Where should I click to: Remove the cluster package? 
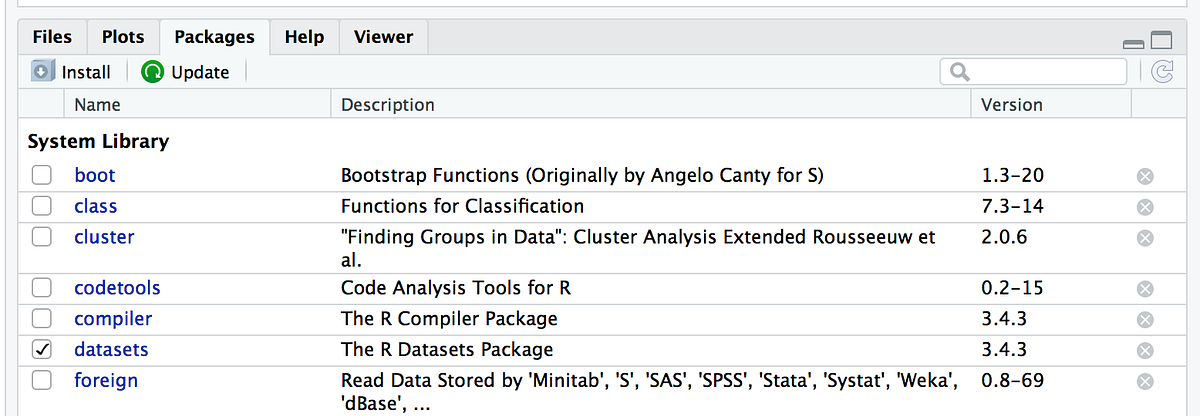pyautogui.click(x=1145, y=238)
